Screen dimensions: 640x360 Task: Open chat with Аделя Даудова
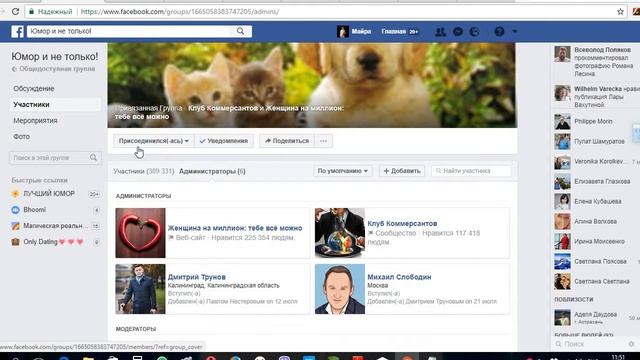pyautogui.click(x=596, y=317)
